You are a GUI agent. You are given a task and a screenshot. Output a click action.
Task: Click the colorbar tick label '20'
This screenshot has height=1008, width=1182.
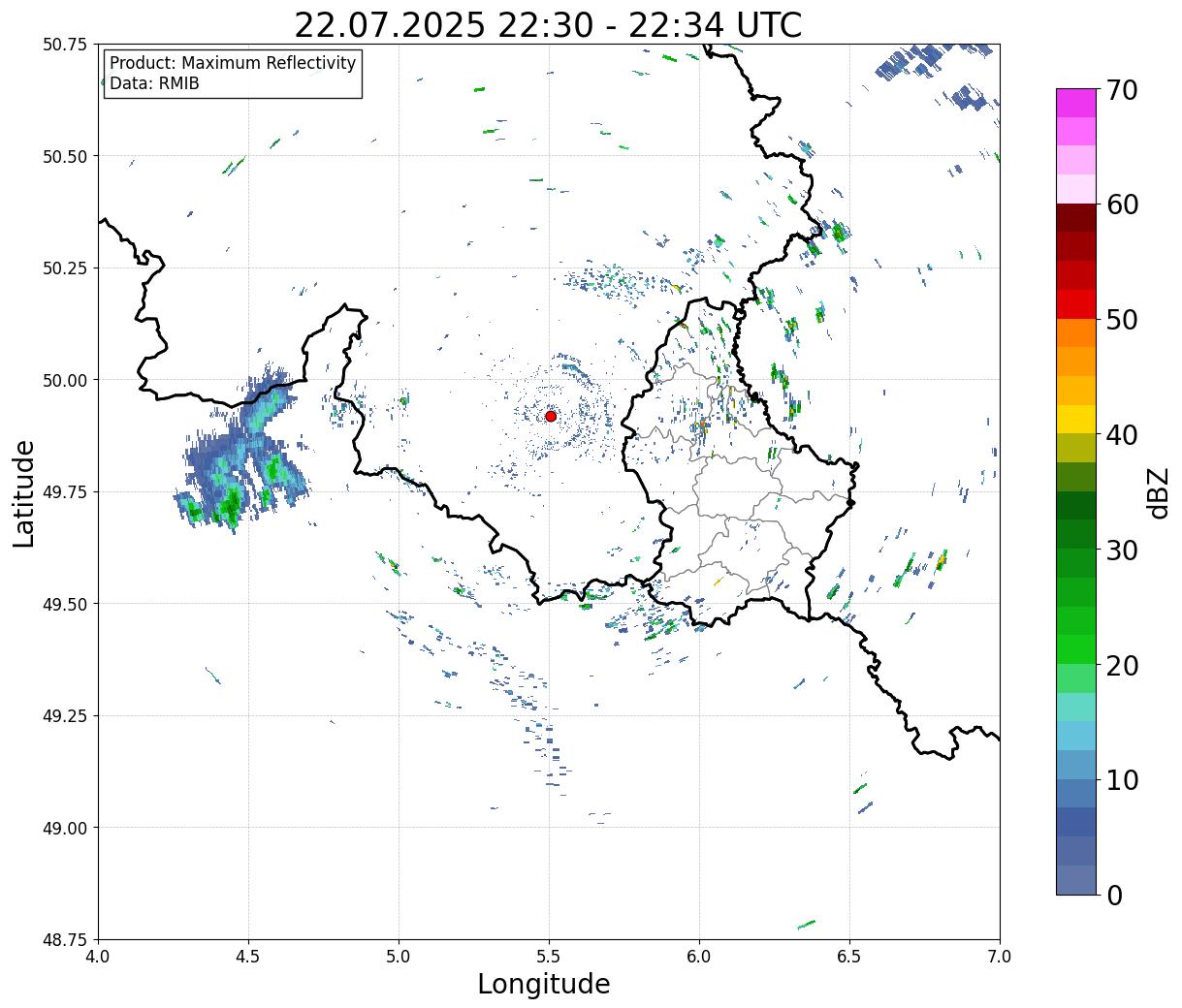coord(1121,665)
